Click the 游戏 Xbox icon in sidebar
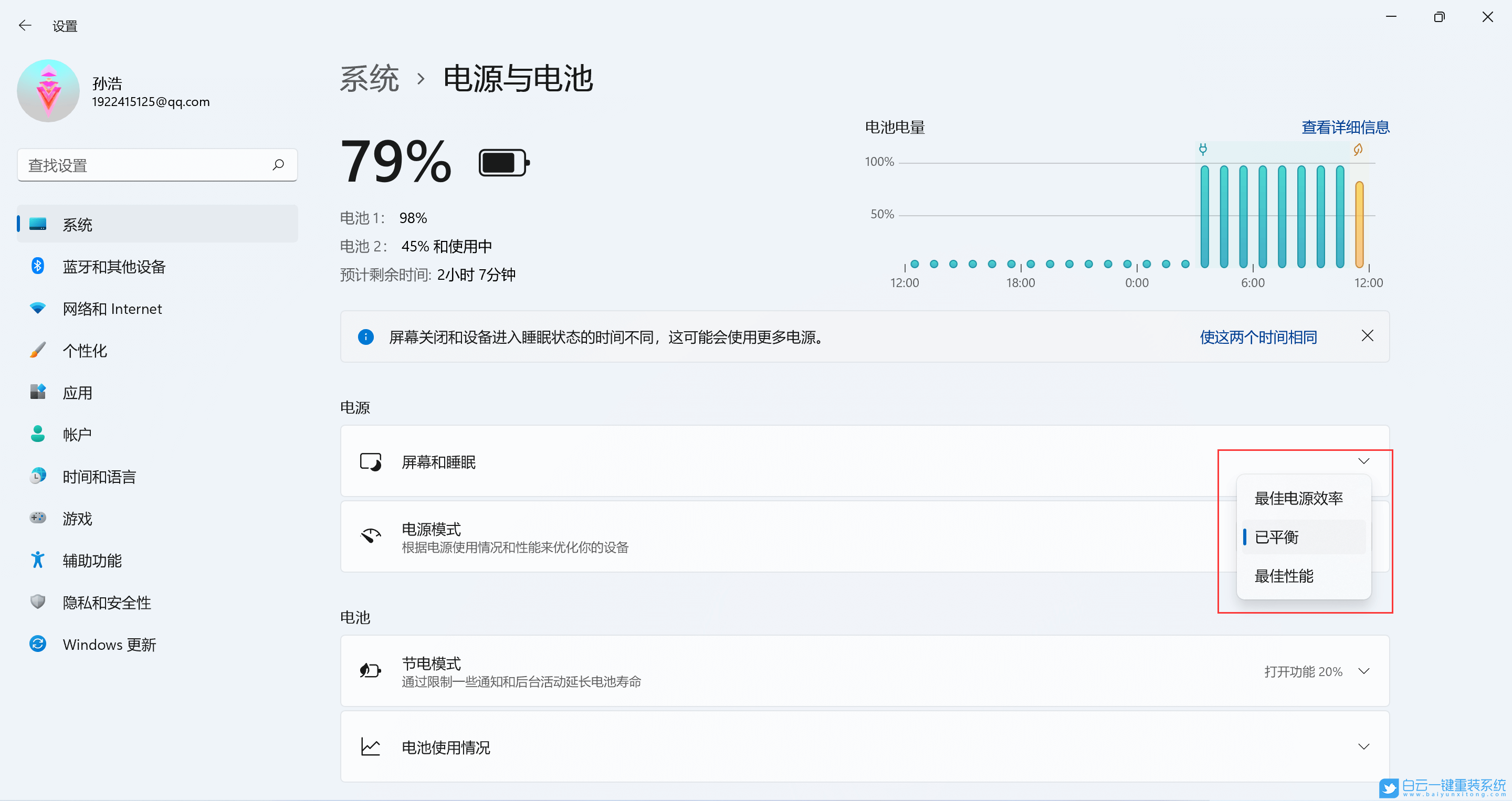 38,518
